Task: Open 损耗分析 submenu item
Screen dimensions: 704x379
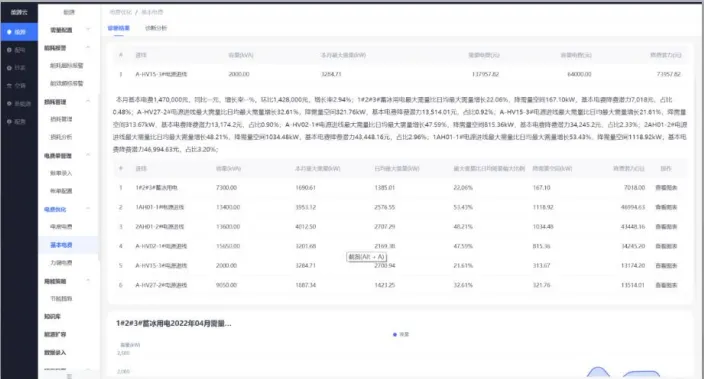Action: tap(61, 137)
